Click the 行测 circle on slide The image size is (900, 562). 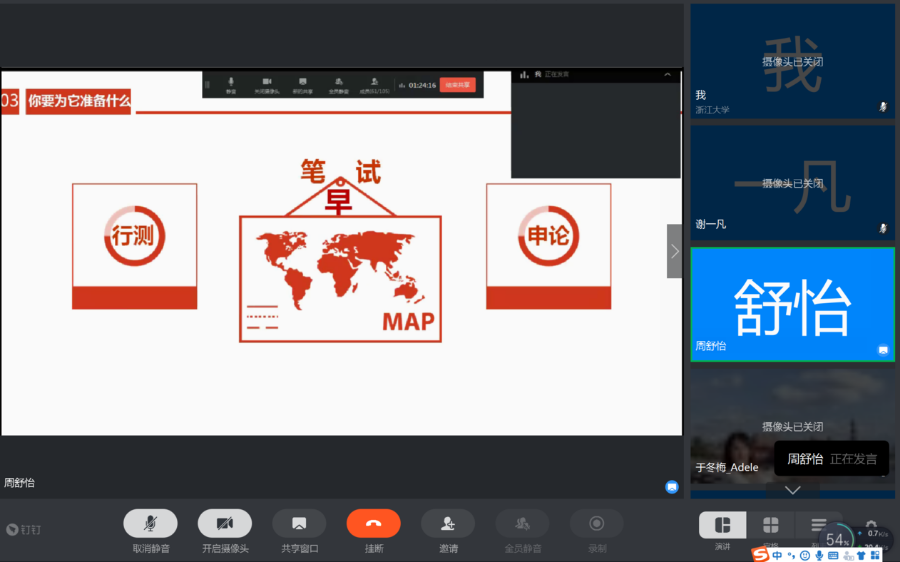point(134,236)
